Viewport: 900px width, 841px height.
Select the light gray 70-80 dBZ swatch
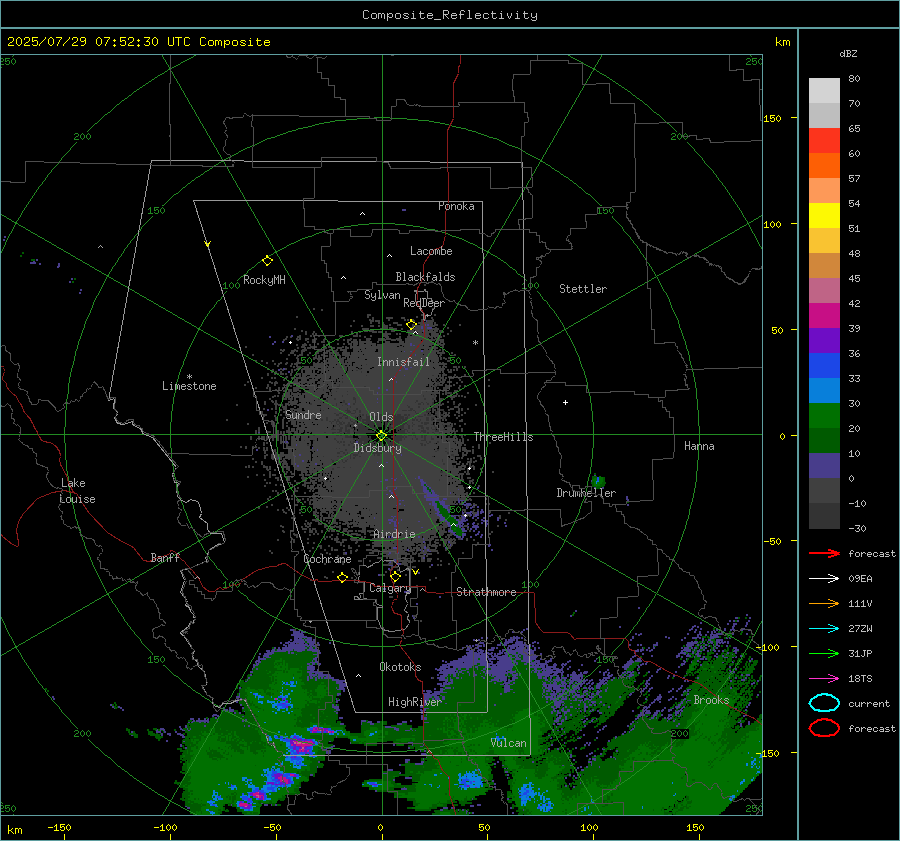pos(824,91)
